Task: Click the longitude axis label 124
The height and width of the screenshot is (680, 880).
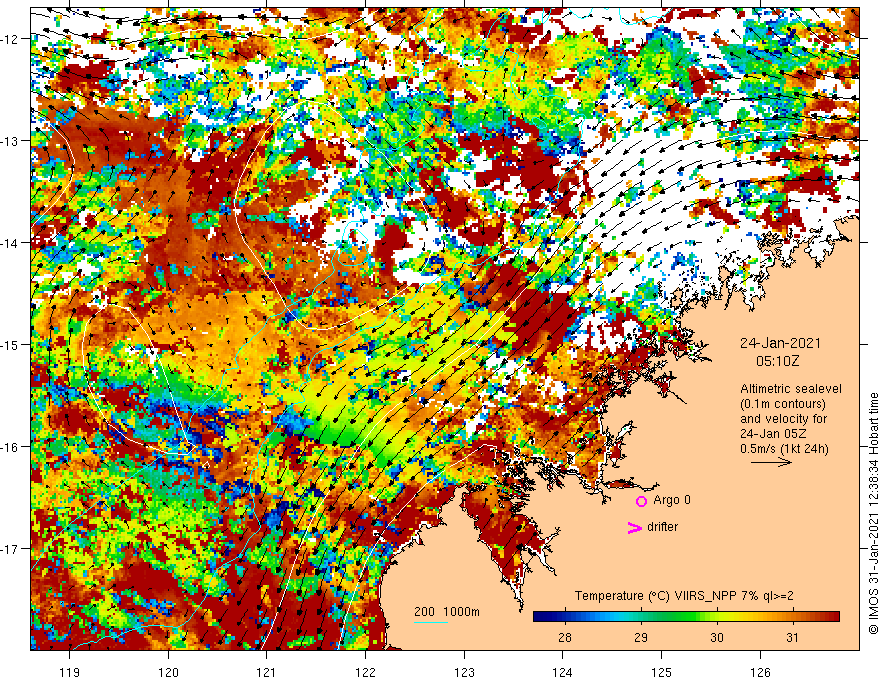Action: click(x=563, y=672)
